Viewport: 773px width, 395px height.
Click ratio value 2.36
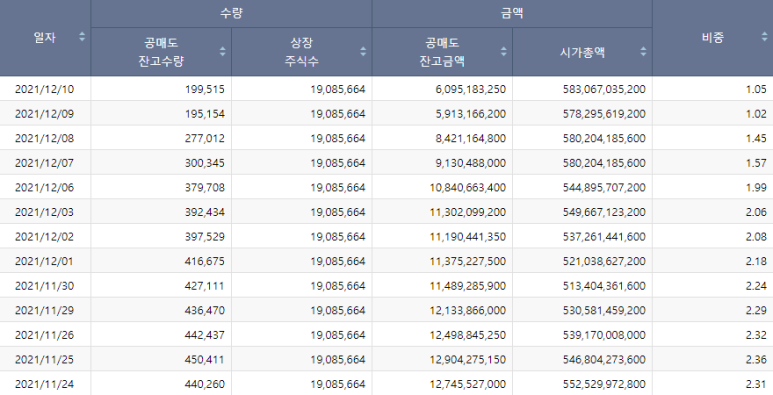(756, 359)
